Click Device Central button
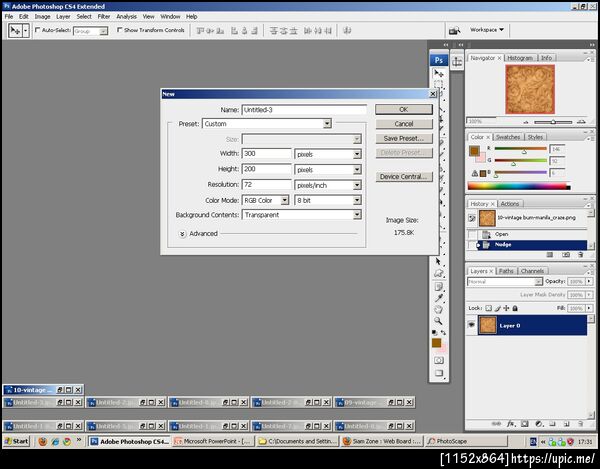This screenshot has width=600, height=469. point(404,177)
